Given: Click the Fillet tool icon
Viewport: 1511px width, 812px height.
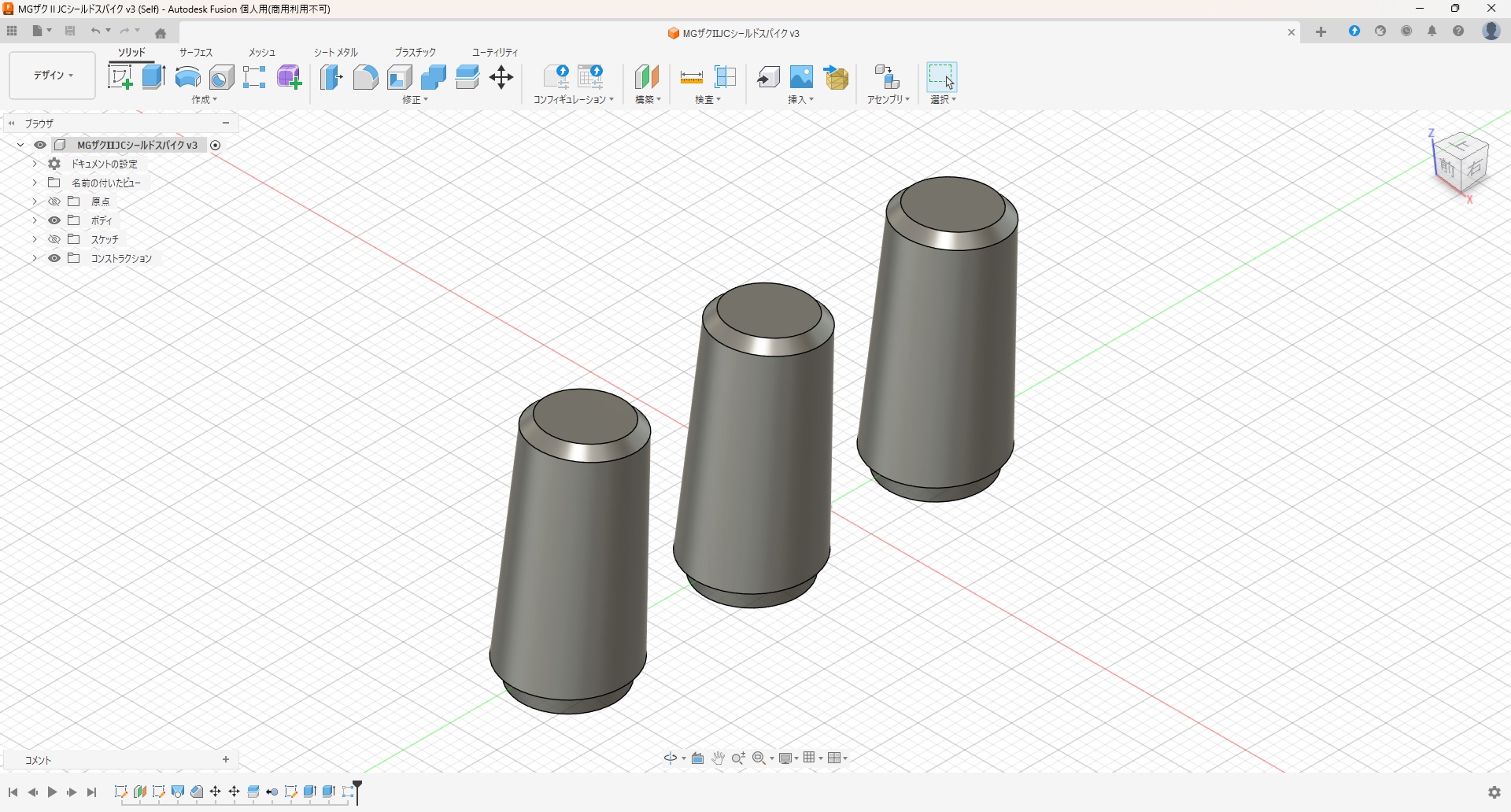Looking at the screenshot, I should [365, 77].
